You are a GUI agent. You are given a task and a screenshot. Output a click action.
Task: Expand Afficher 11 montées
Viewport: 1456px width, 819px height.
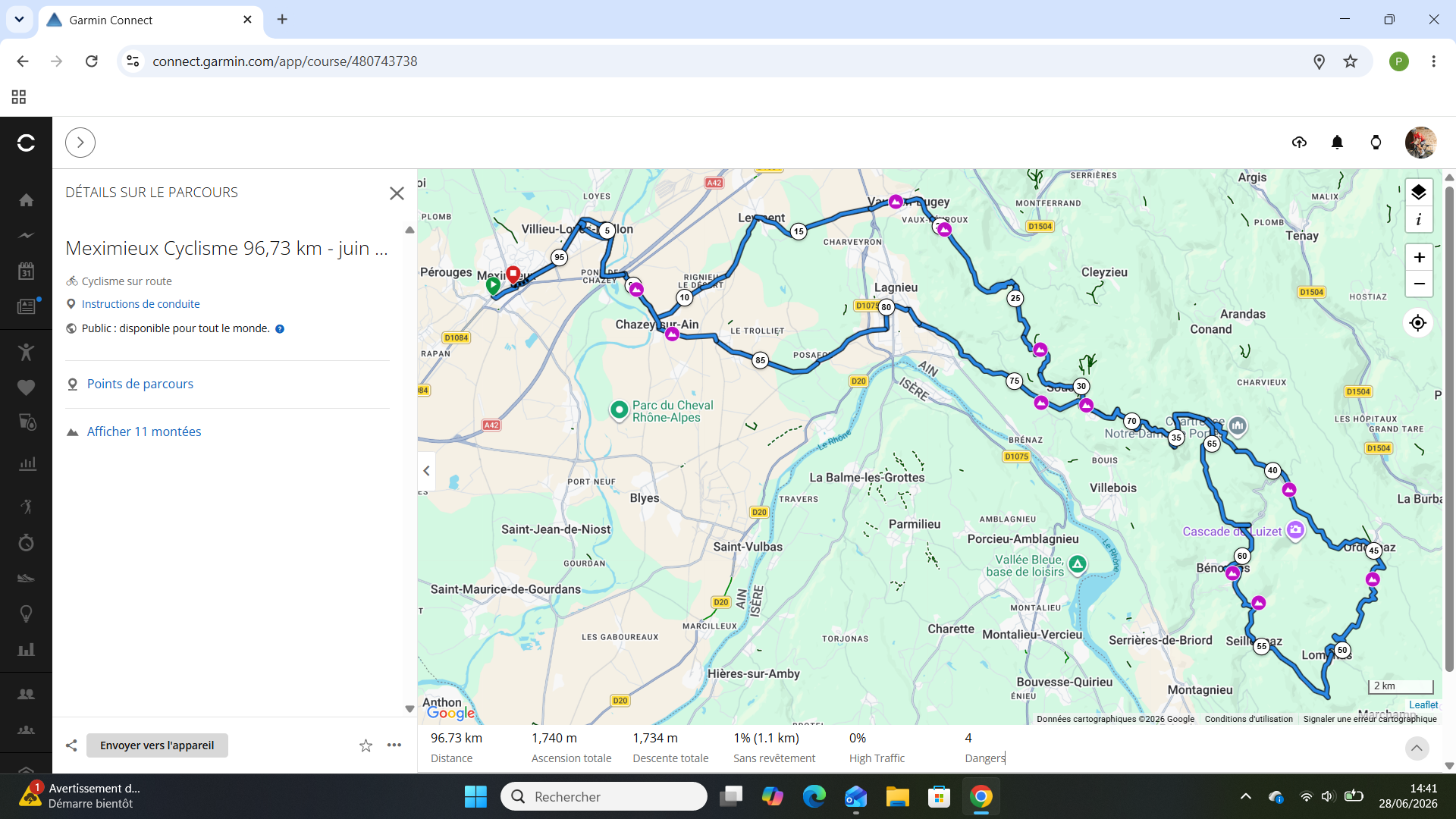tap(143, 431)
